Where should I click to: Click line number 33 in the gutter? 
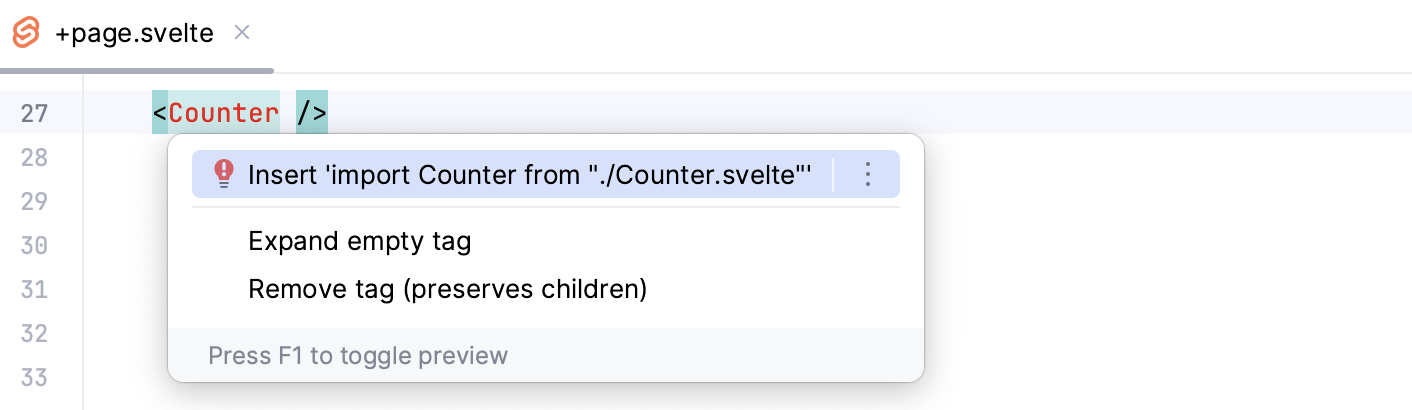coord(35,377)
